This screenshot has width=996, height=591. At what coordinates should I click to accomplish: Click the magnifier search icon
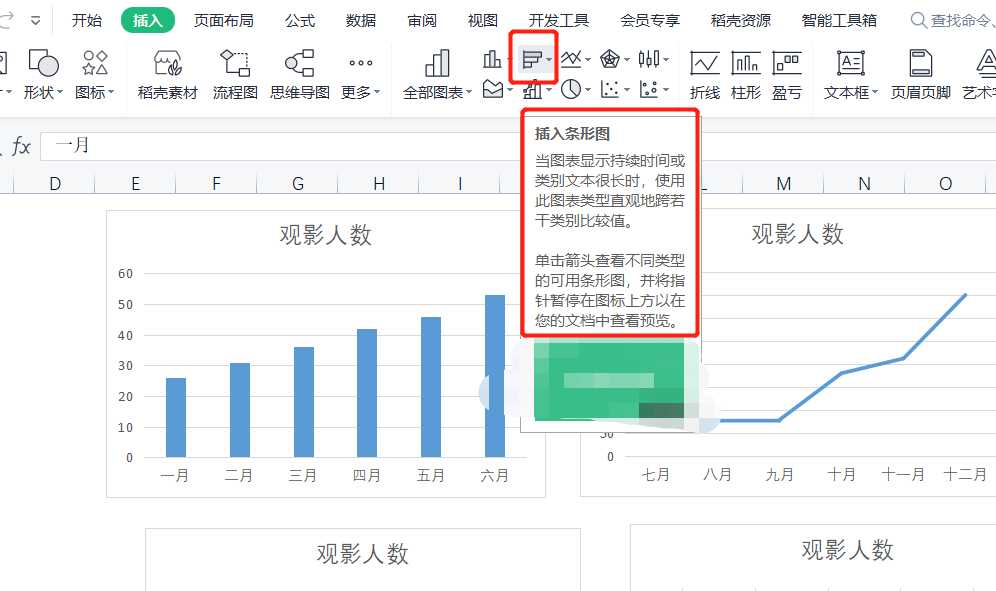pyautogui.click(x=918, y=20)
